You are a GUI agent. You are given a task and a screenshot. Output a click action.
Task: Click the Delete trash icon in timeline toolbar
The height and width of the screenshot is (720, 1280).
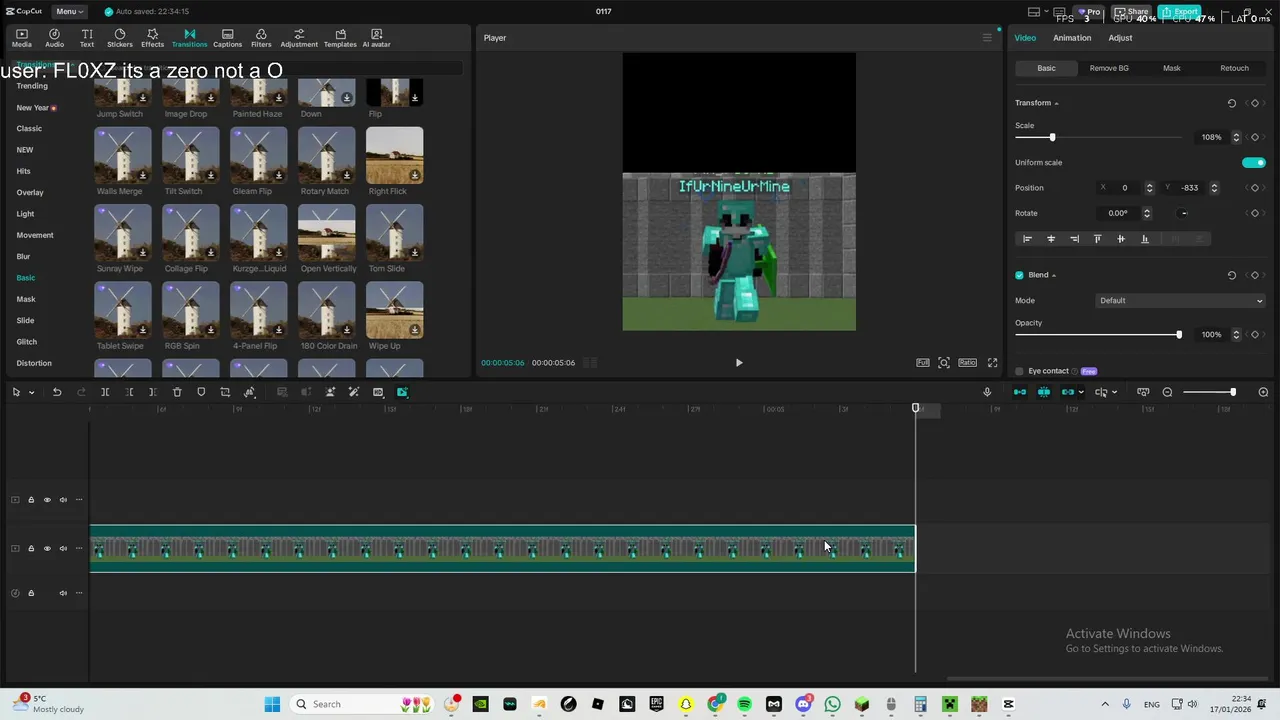pyautogui.click(x=177, y=392)
